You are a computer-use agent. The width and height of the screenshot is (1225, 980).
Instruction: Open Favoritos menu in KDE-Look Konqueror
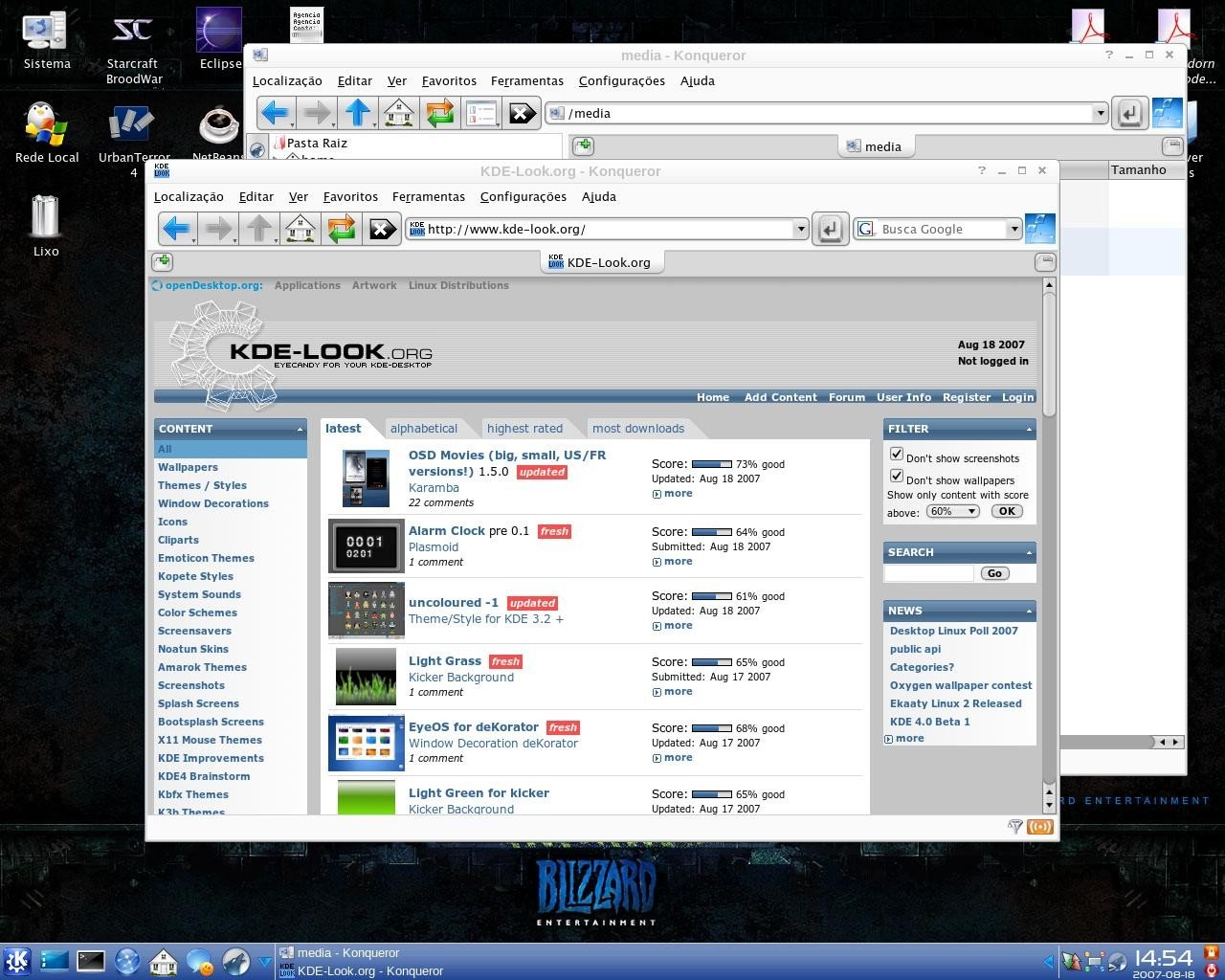point(350,196)
